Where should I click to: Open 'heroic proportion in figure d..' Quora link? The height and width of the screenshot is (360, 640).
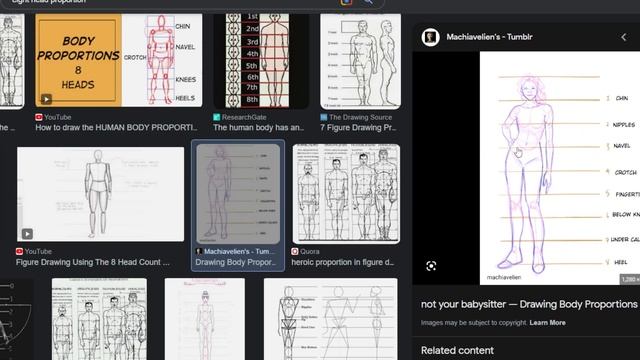click(343, 262)
